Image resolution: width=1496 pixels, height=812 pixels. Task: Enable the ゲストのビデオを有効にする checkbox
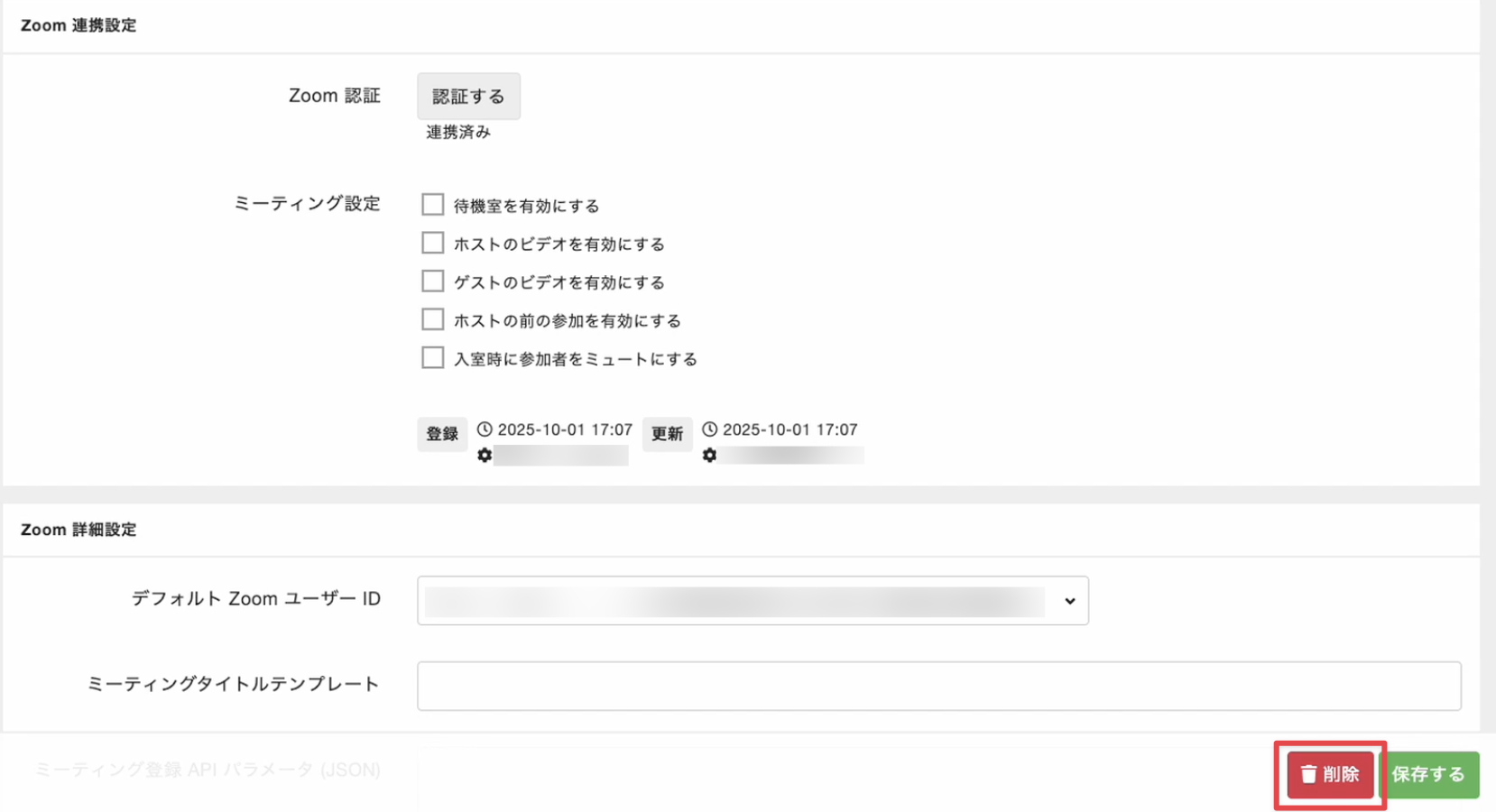click(432, 281)
